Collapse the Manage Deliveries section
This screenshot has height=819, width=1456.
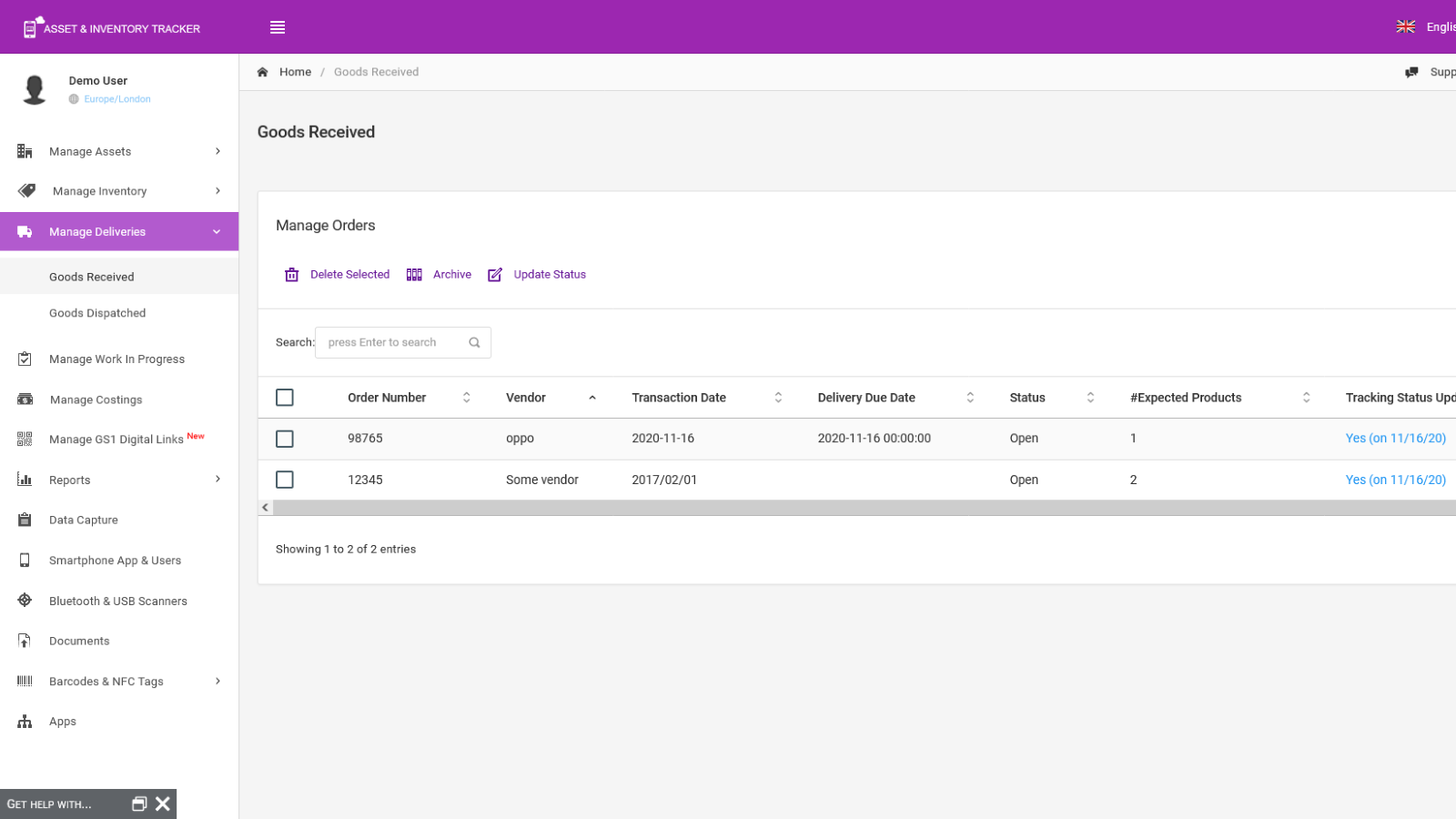point(217,232)
